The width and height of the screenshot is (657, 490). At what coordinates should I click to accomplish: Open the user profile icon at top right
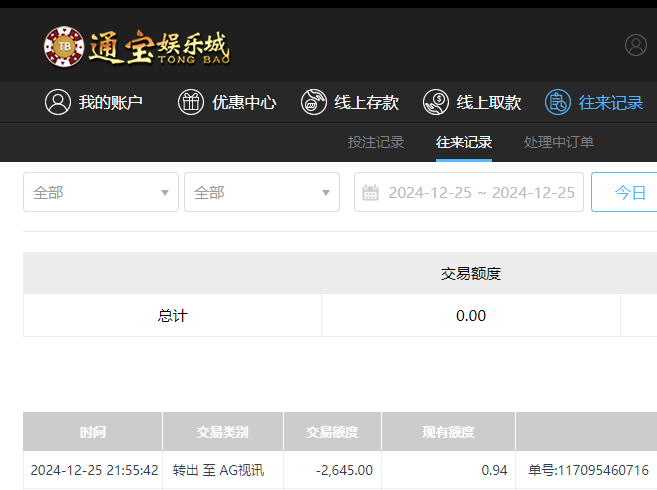pyautogui.click(x=636, y=45)
